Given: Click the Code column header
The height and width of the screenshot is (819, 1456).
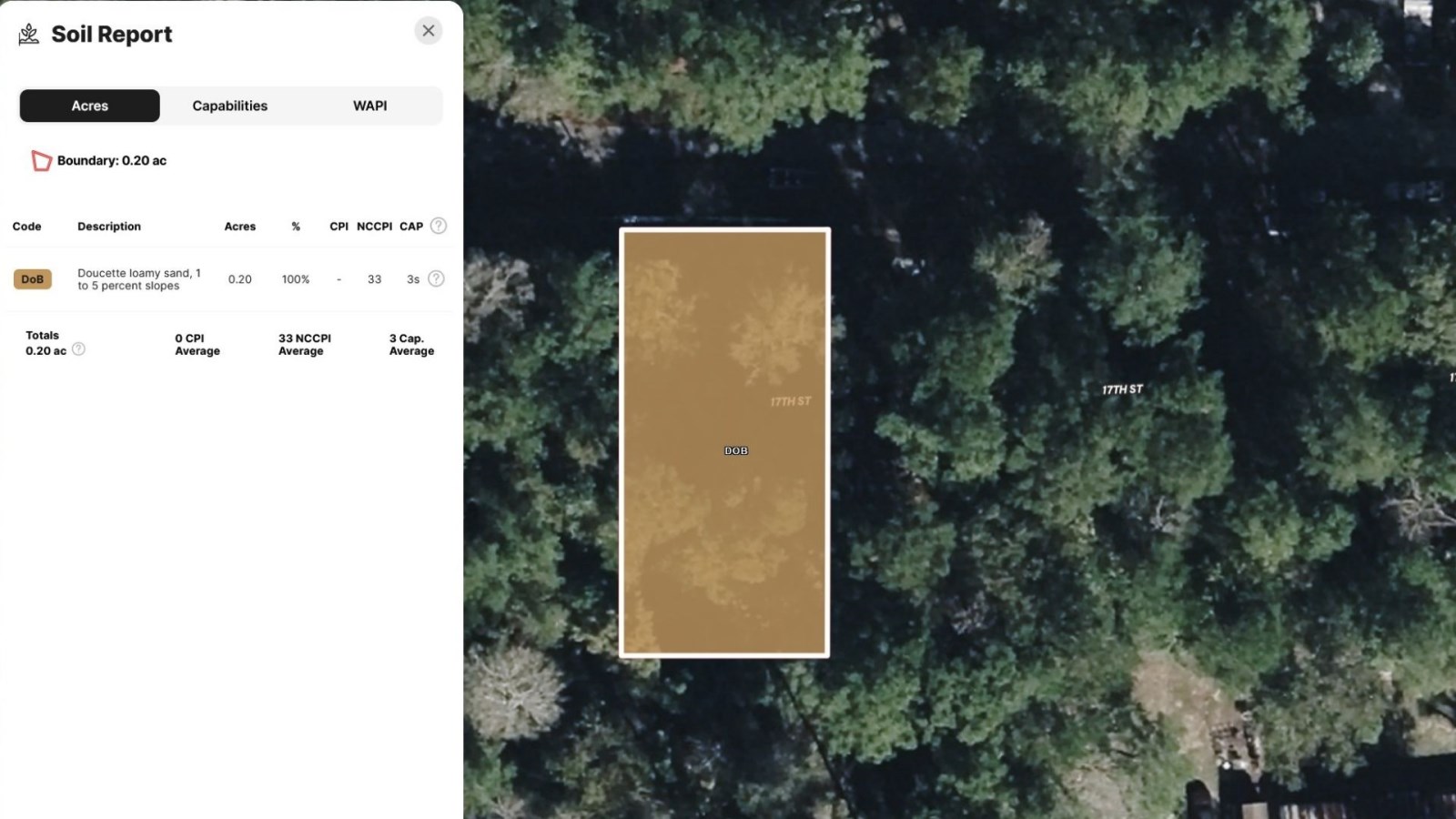Looking at the screenshot, I should click(26, 227).
